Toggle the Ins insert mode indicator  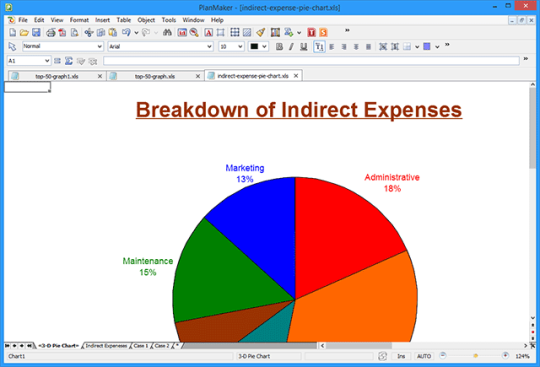pyautogui.click(x=401, y=356)
